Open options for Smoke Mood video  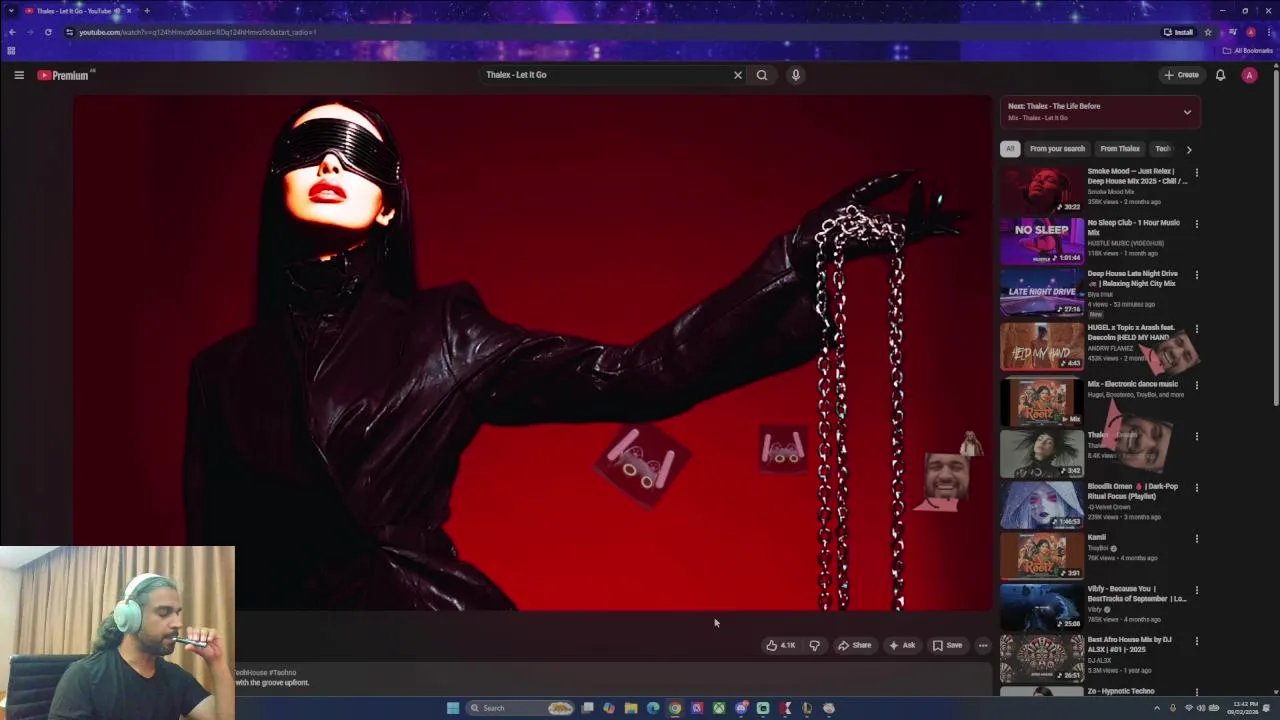pos(1196,172)
